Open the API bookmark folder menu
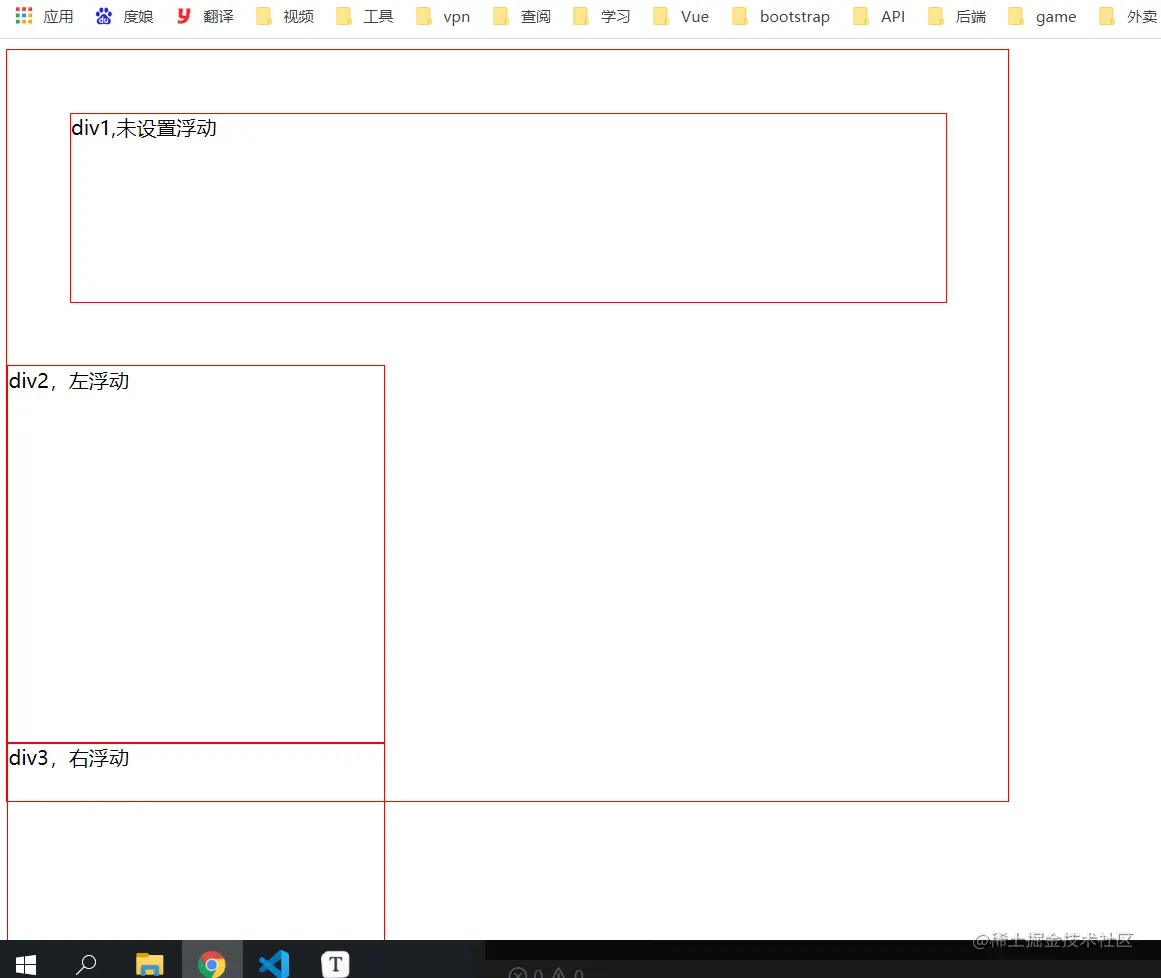1161x978 pixels. point(877,16)
